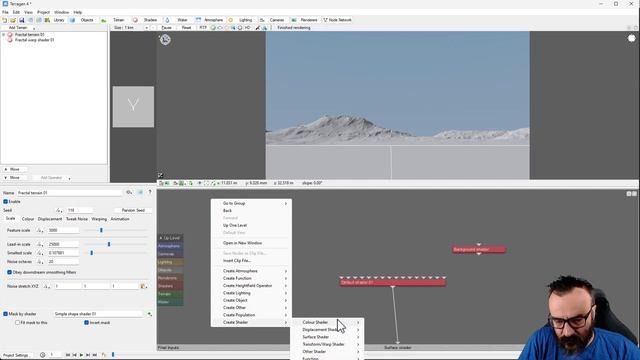Viewport: 640px width, 360px height.
Task: Toggle HD preview mode
Action: (x=247, y=28)
